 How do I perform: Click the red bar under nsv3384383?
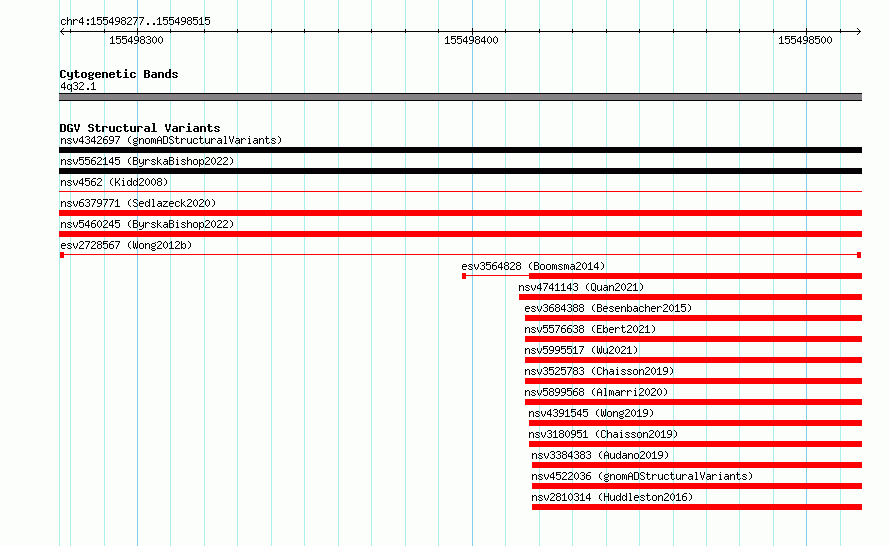[x=697, y=465]
